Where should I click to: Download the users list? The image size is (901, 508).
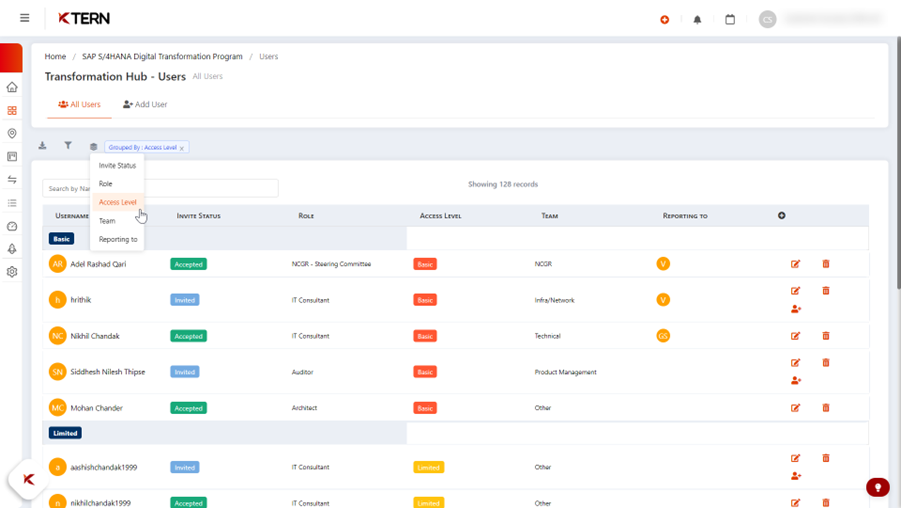pos(43,146)
